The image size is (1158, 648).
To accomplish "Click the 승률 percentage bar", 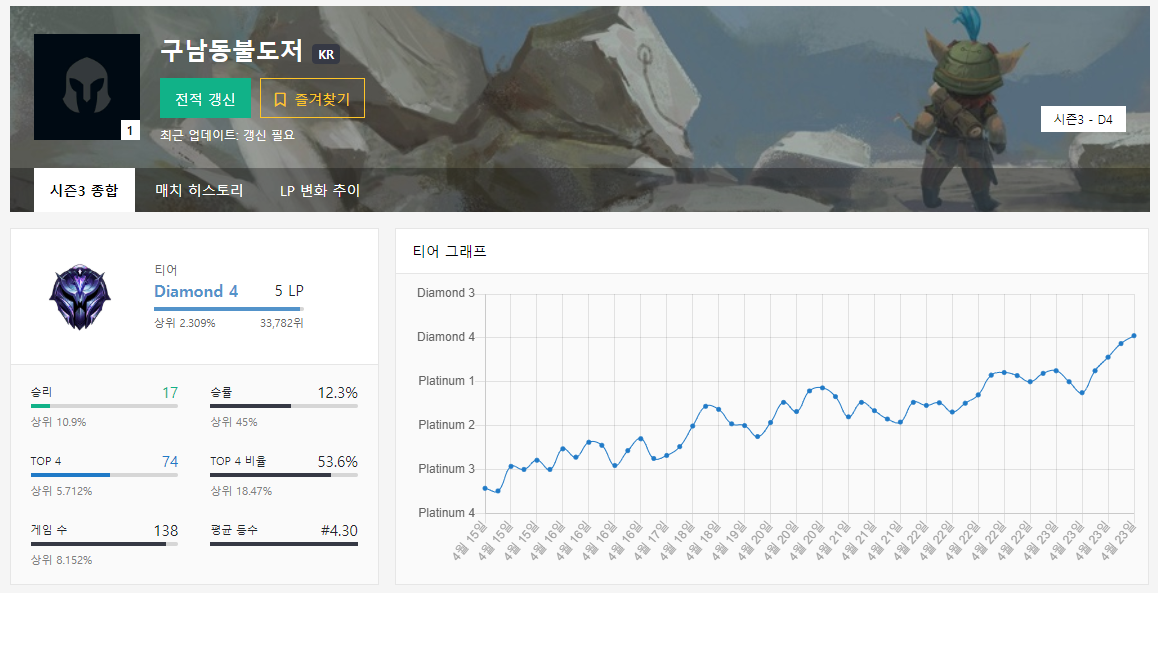I will [x=283, y=406].
